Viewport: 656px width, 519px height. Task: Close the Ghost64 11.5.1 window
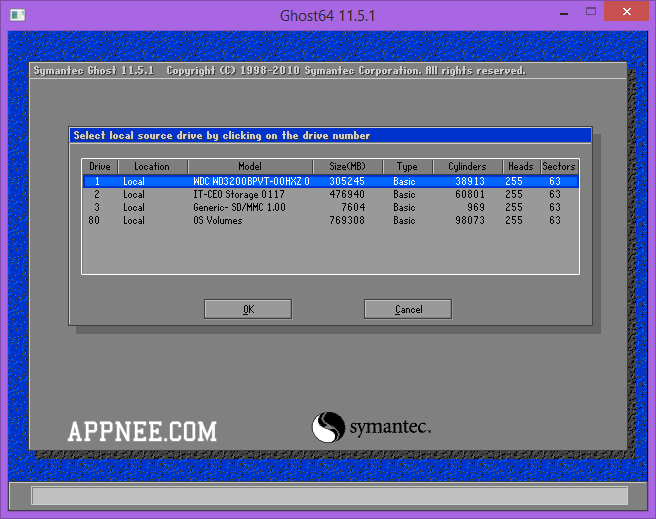click(627, 11)
